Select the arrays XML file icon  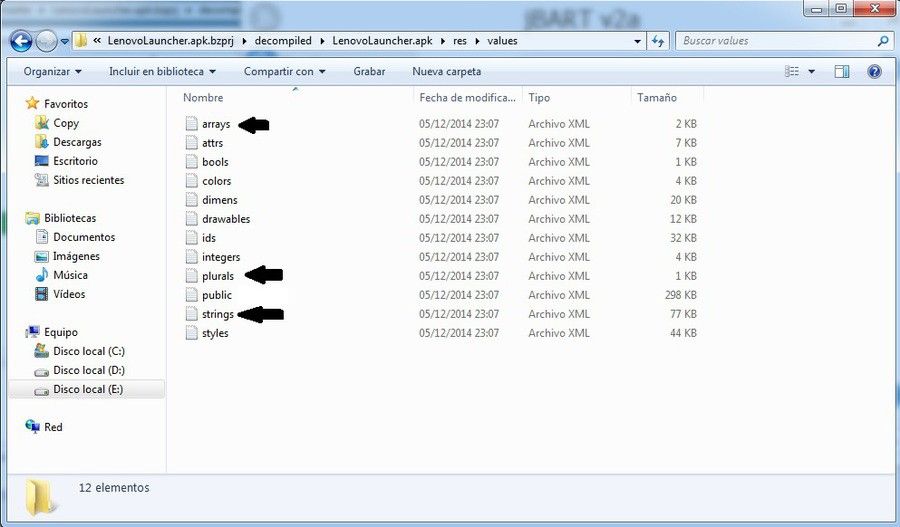tap(191, 123)
